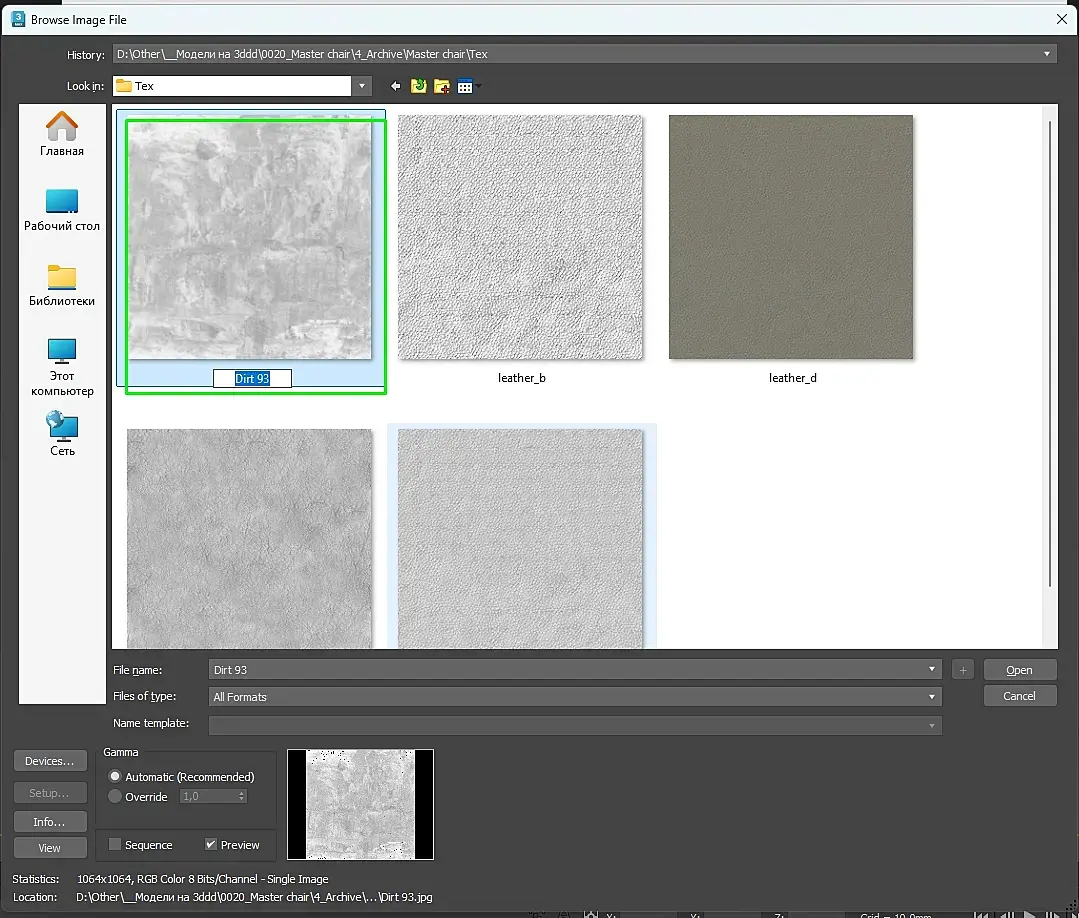Enable the Sequence checkbox

pos(115,845)
